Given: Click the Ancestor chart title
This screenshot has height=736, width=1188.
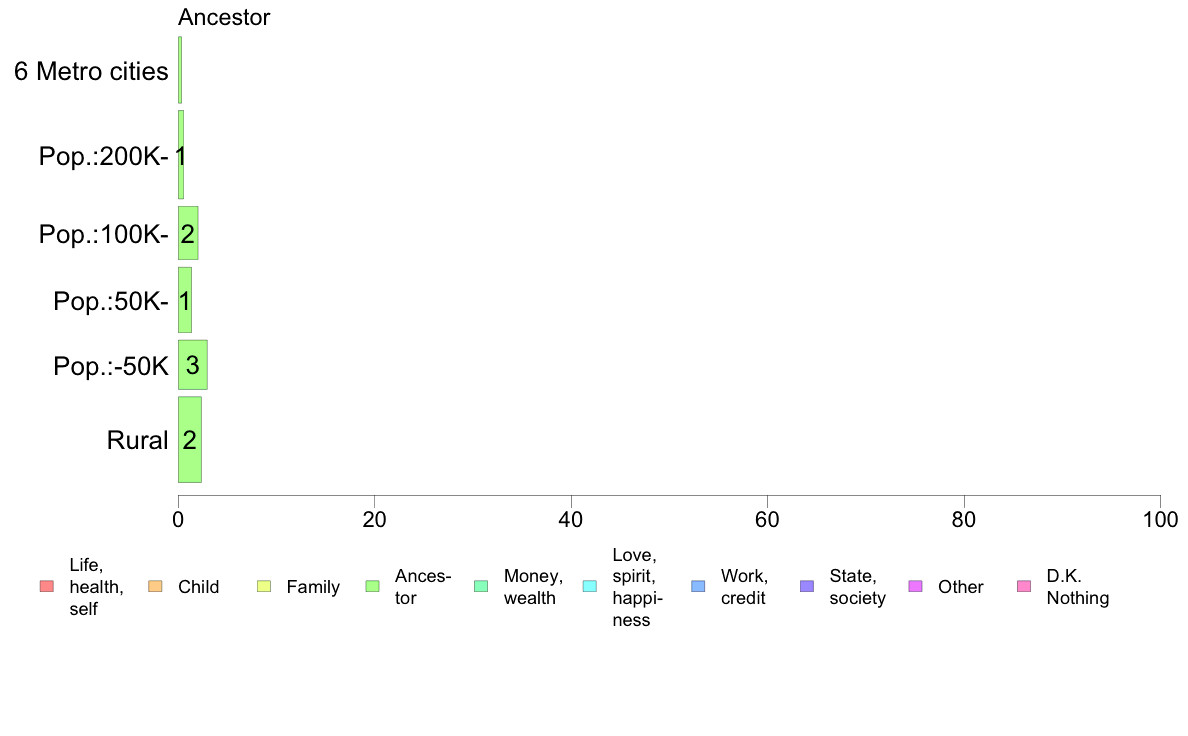Looking at the screenshot, I should tap(224, 17).
